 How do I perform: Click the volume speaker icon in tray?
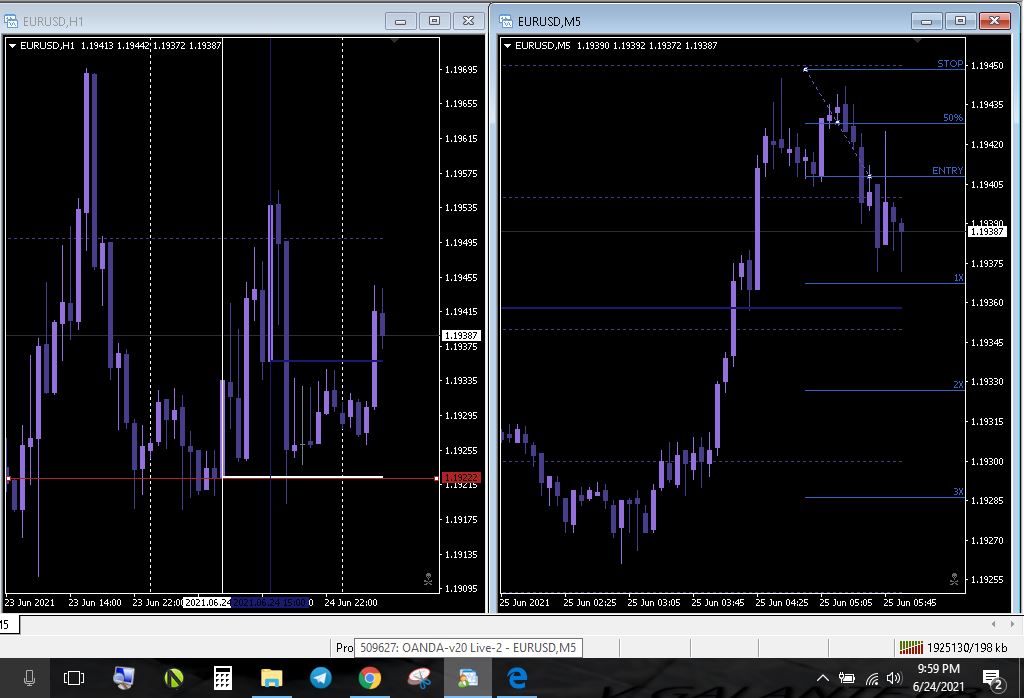(x=893, y=678)
